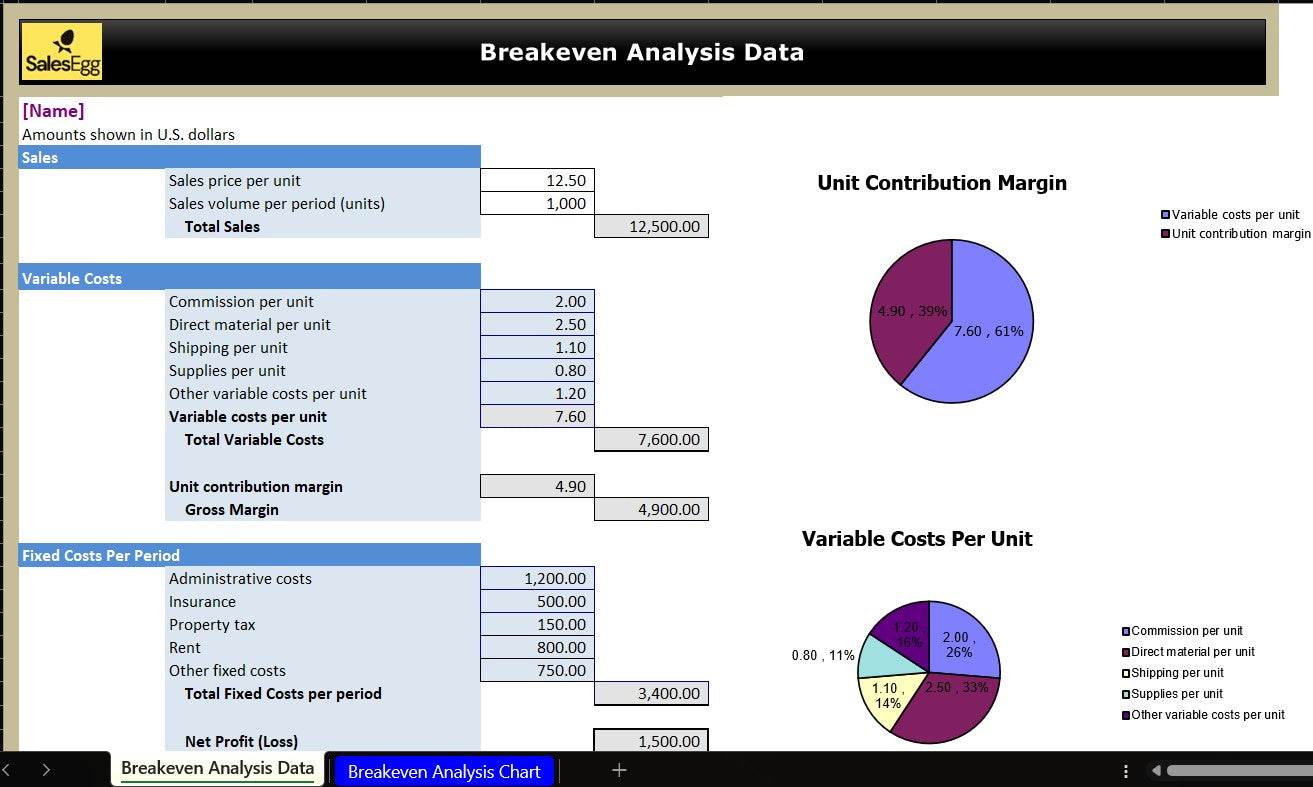This screenshot has height=787, width=1313.
Task: Select Shipping per unit value 1.10
Action: [x=537, y=347]
